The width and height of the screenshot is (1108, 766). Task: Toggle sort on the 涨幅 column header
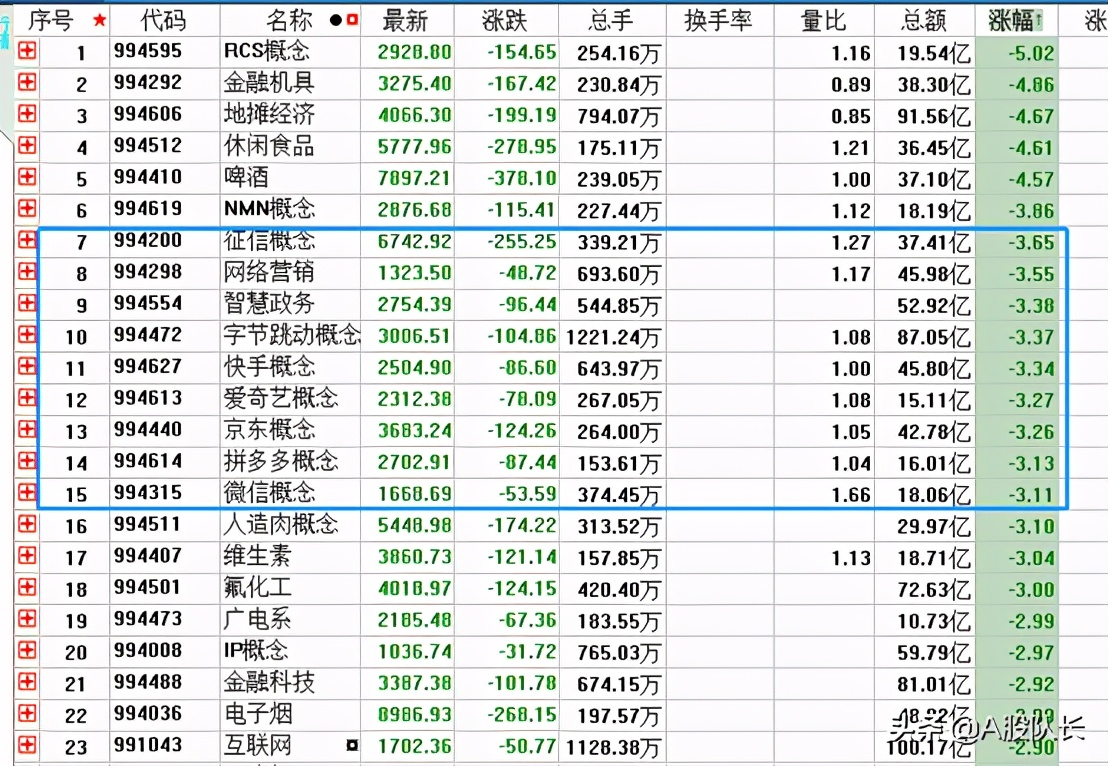coord(1015,20)
